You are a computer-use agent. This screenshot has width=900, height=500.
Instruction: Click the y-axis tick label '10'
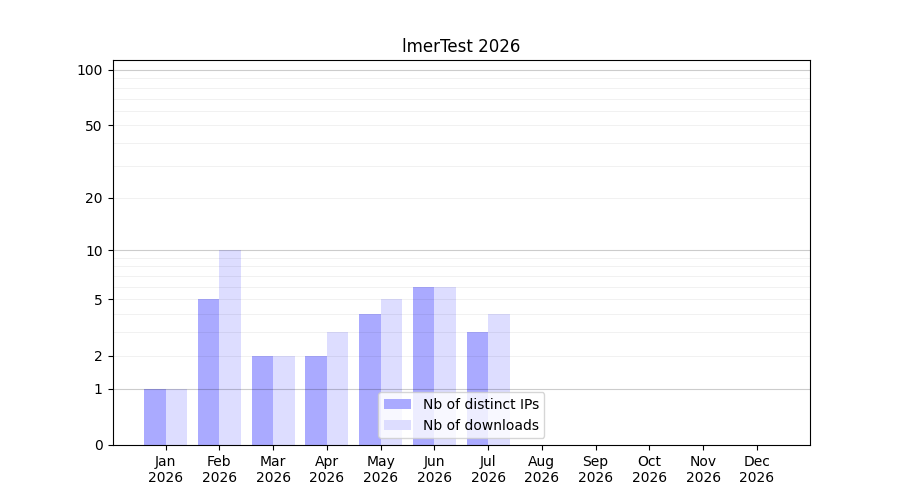click(94, 251)
